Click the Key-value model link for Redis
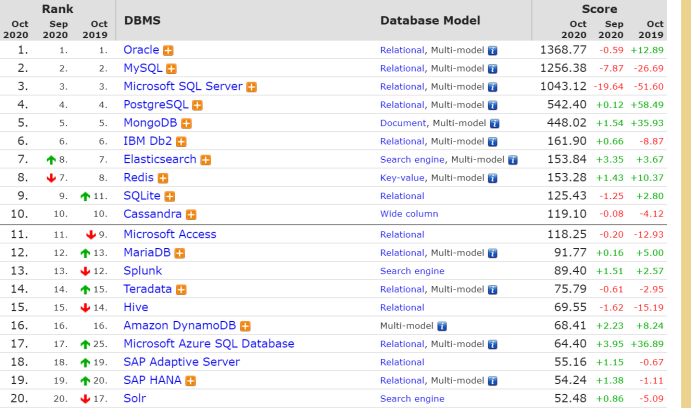Image resolution: width=692 pixels, height=408 pixels. [x=402, y=178]
